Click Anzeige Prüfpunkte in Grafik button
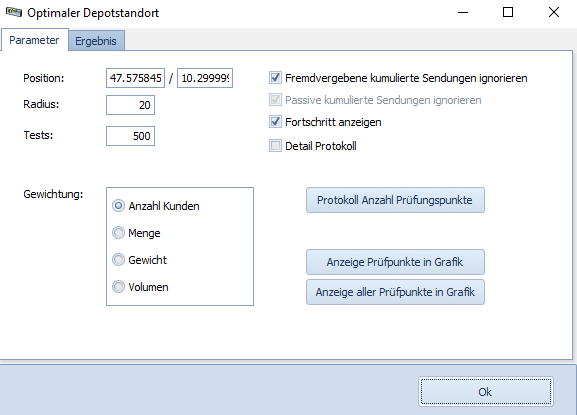The image size is (577, 415). pos(395,262)
